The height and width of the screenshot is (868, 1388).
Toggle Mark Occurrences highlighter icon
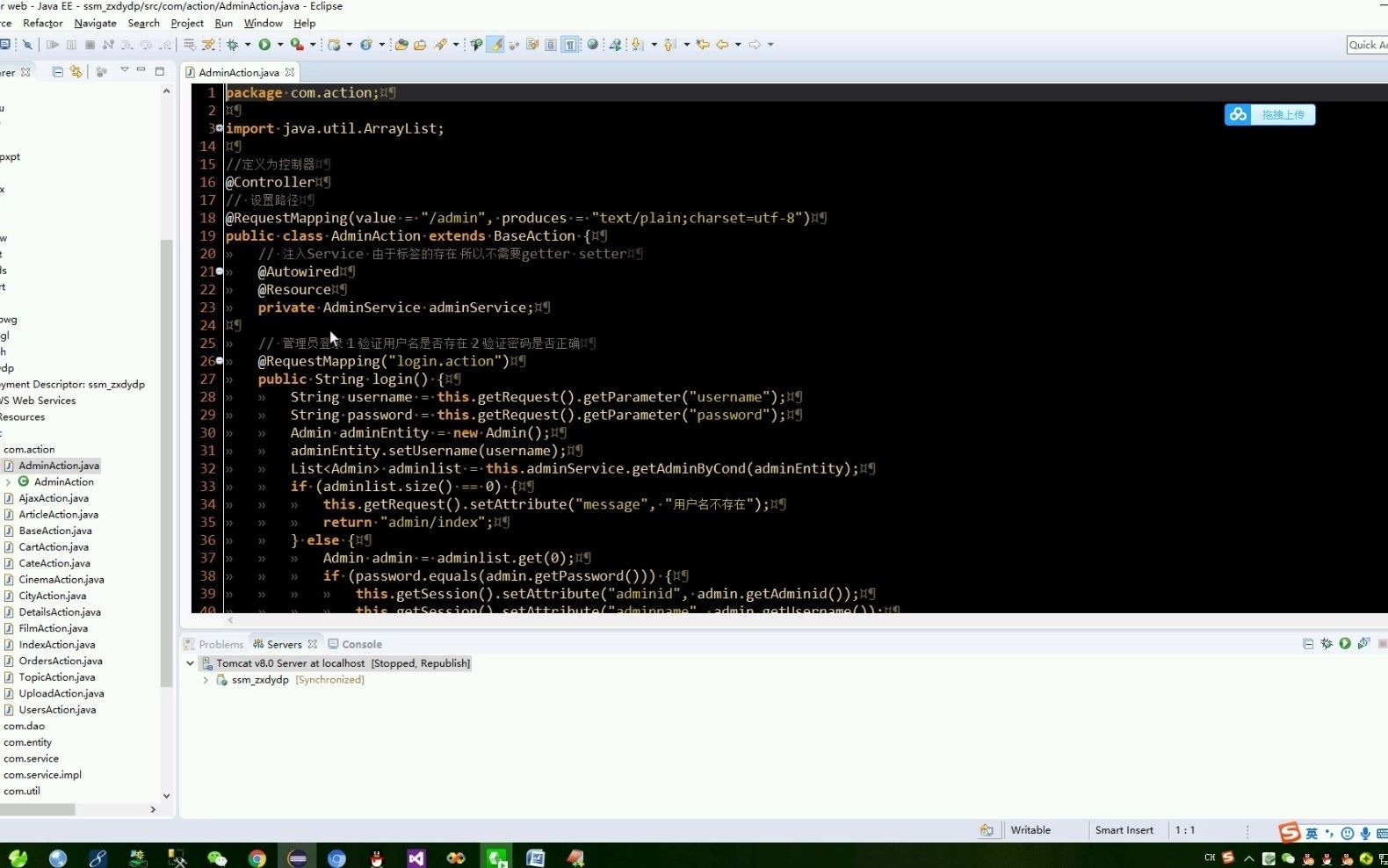(x=495, y=44)
